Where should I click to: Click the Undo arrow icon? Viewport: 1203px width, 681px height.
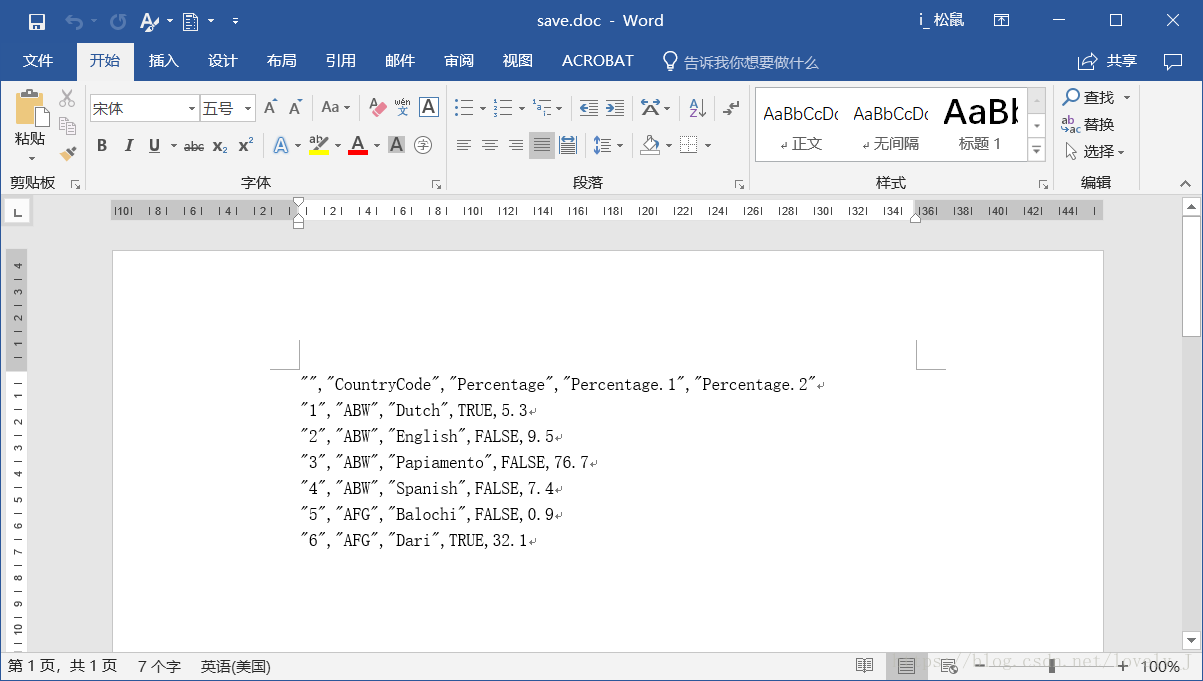(x=74, y=21)
